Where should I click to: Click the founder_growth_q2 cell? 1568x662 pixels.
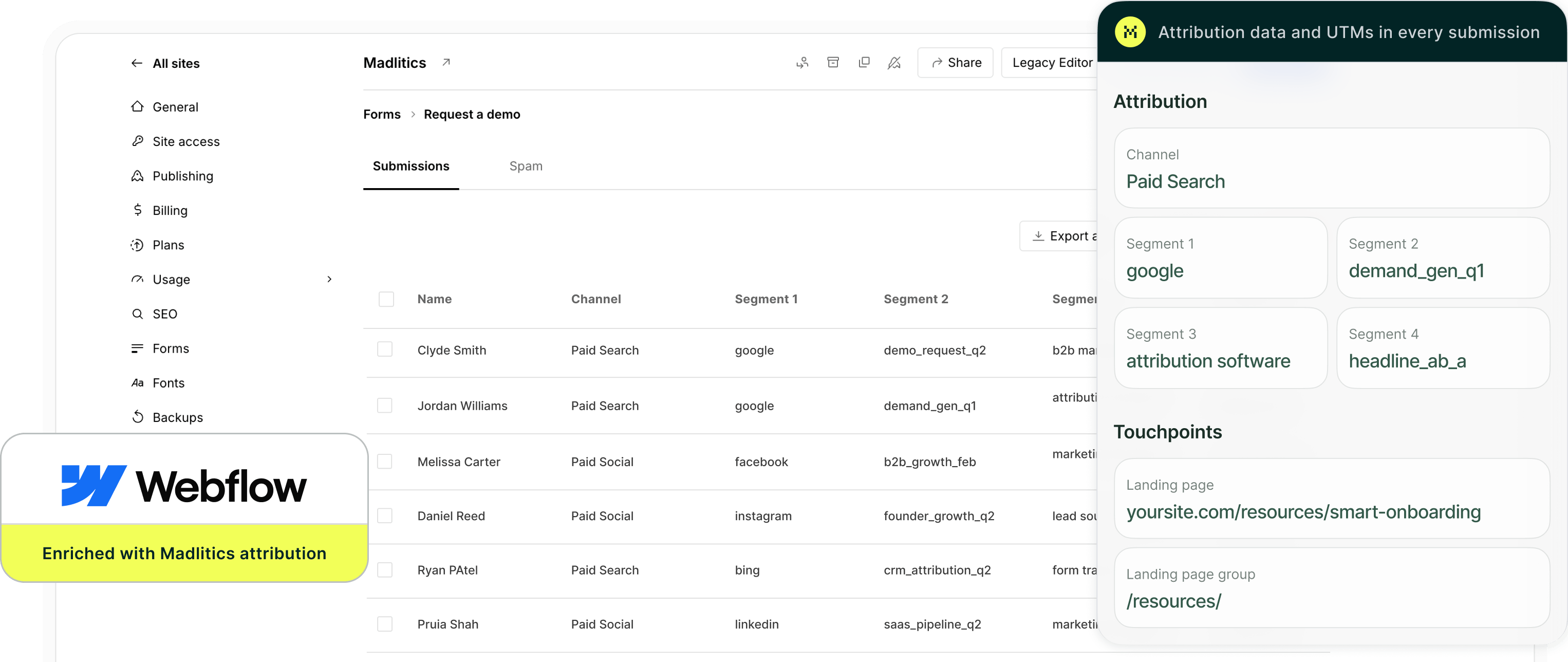point(939,516)
